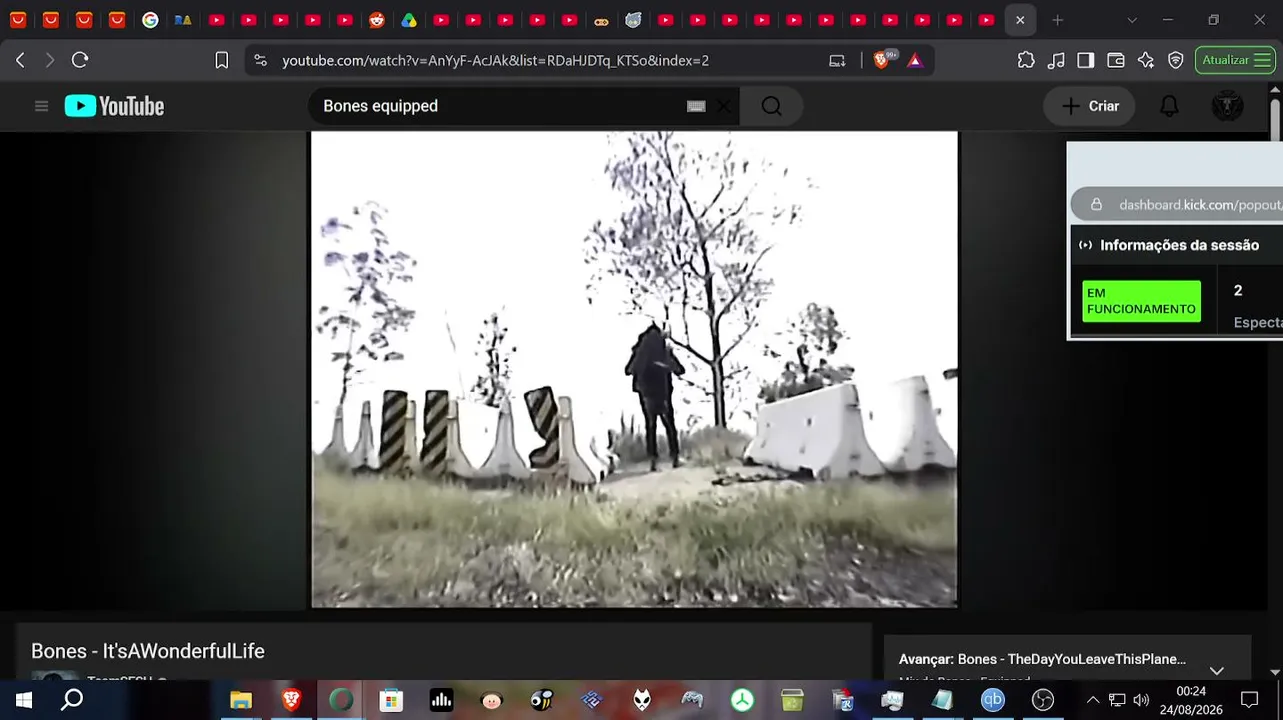
Task: Click the video player to pause
Action: pyautogui.click(x=634, y=369)
